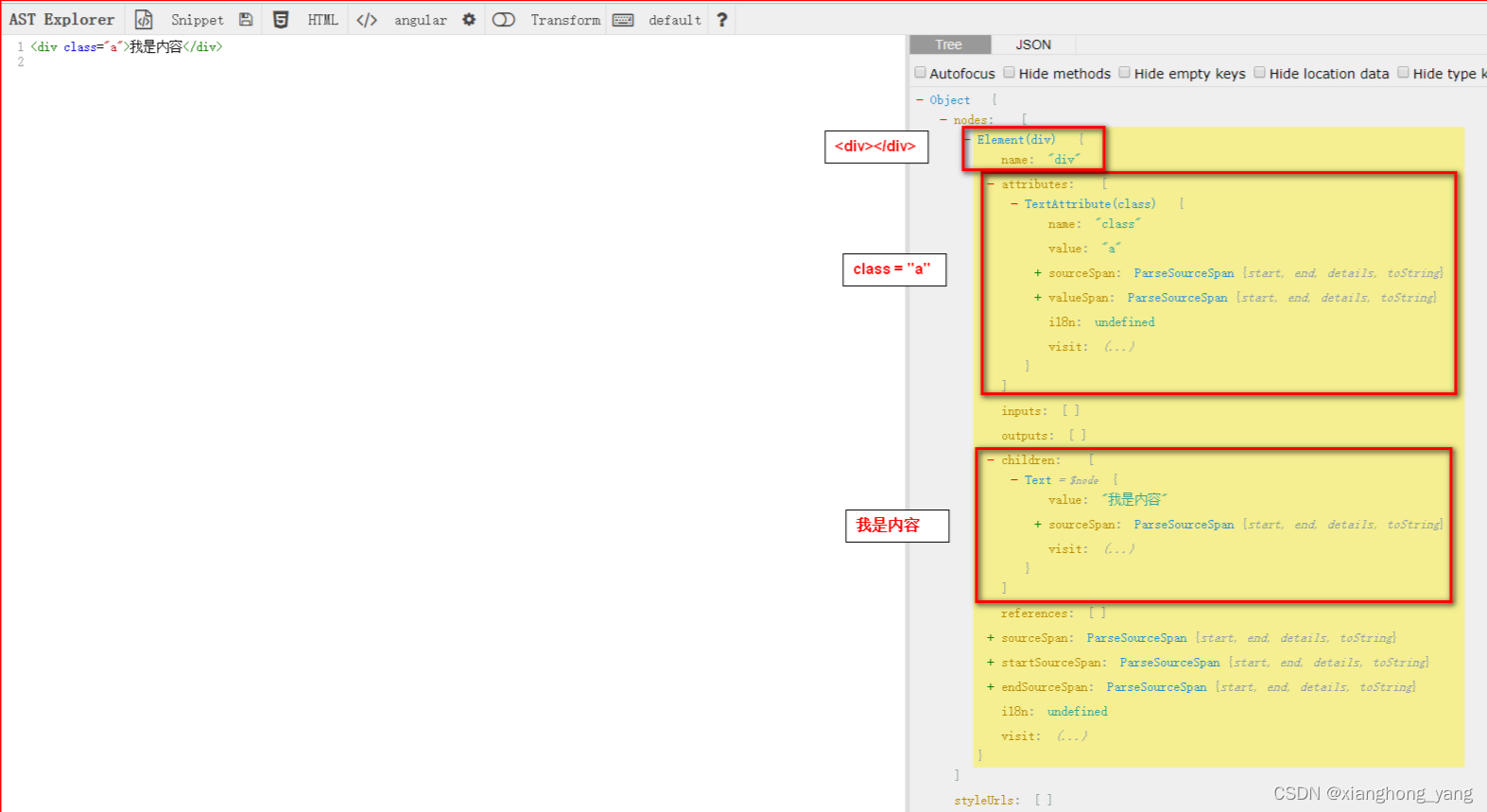Click the keyboard keymap icon
Viewport: 1487px width, 812px height.
pyautogui.click(x=623, y=20)
